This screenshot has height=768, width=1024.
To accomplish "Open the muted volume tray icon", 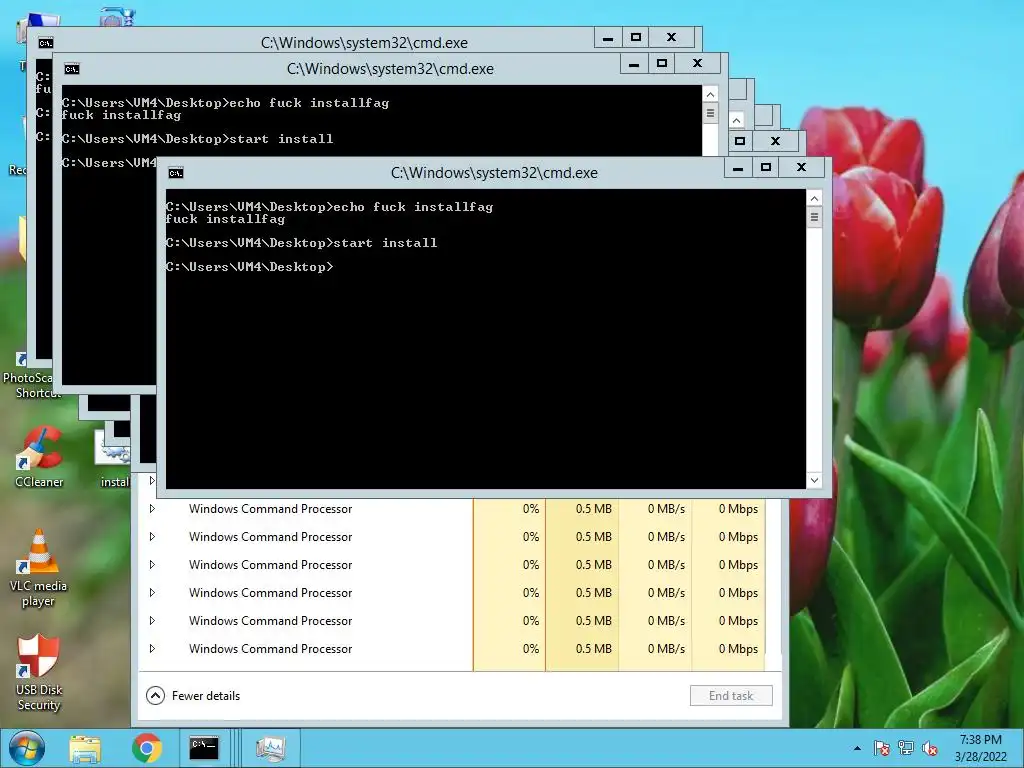I will click(930, 748).
